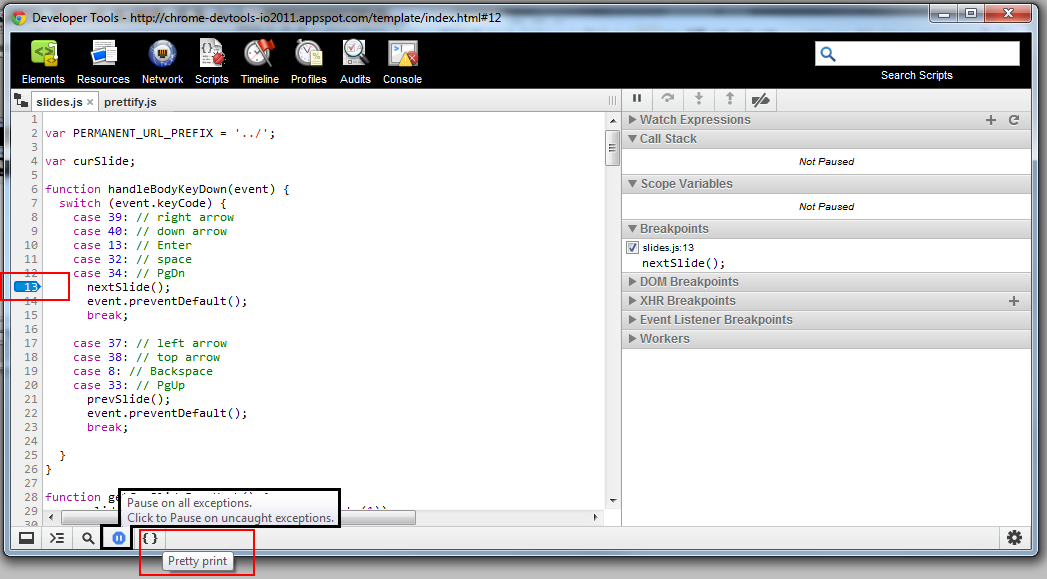Image resolution: width=1047 pixels, height=579 pixels.
Task: Click the horizontal scroll left arrow
Action: [51, 518]
